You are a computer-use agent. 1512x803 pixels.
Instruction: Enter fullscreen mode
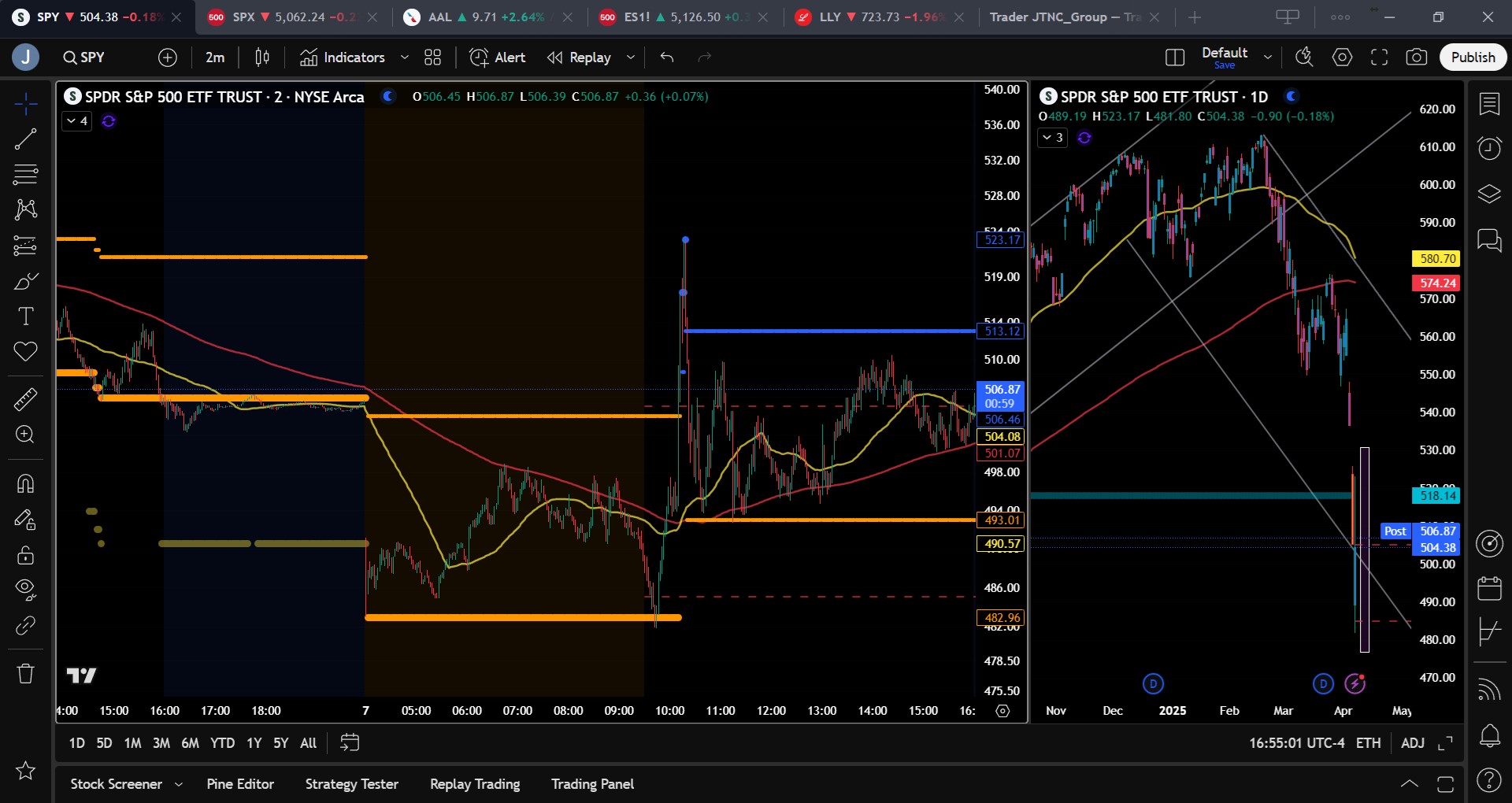1379,57
